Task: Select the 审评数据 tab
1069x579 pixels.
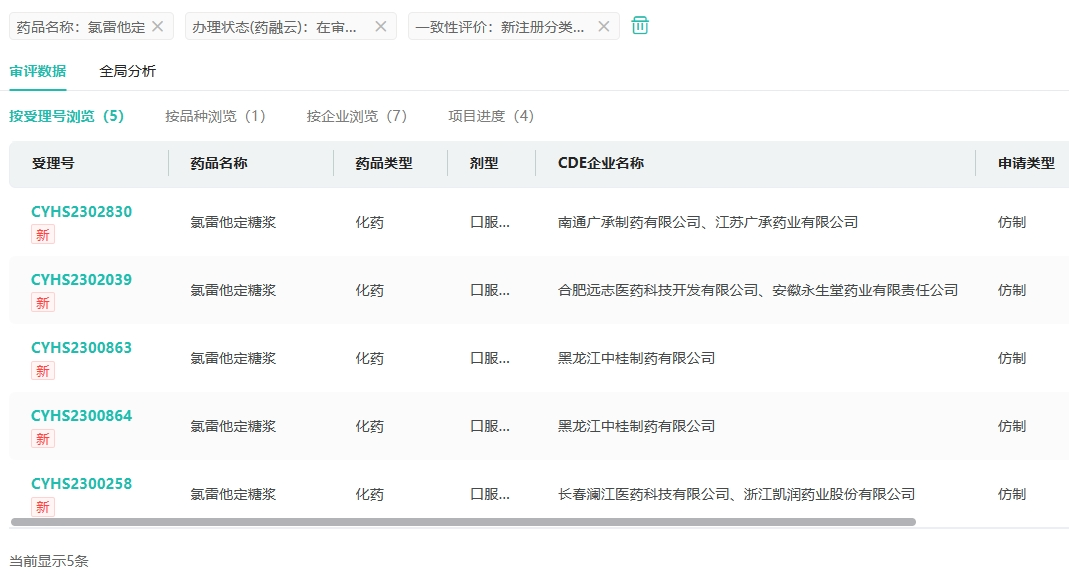Action: click(x=38, y=71)
